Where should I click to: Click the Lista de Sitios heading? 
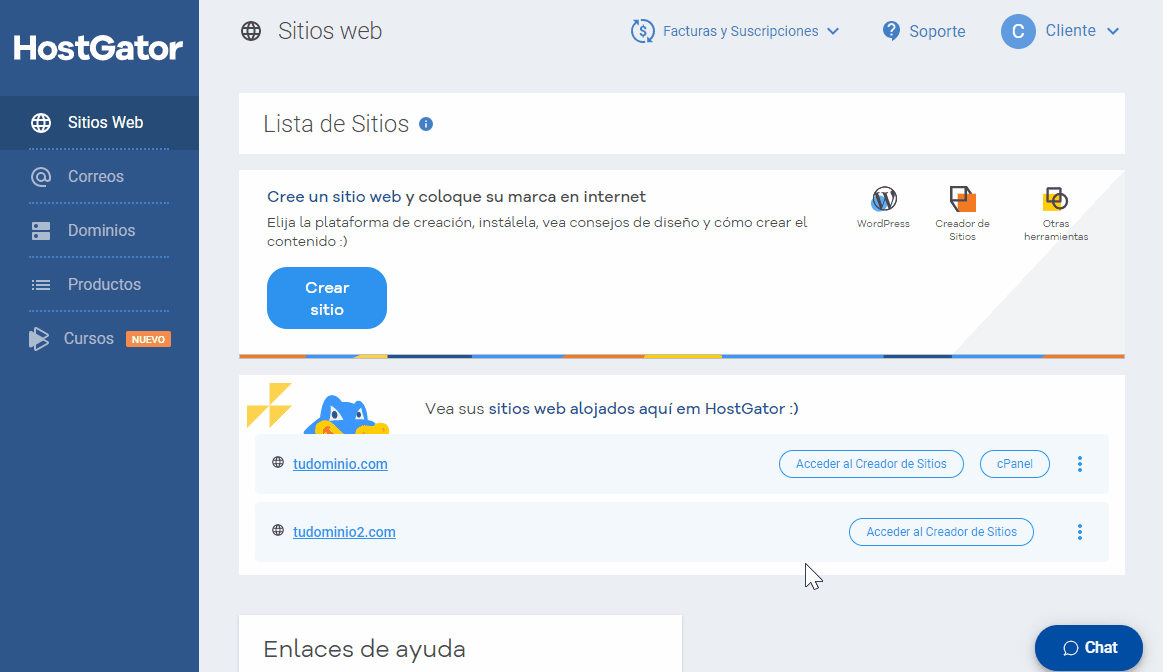[336, 124]
